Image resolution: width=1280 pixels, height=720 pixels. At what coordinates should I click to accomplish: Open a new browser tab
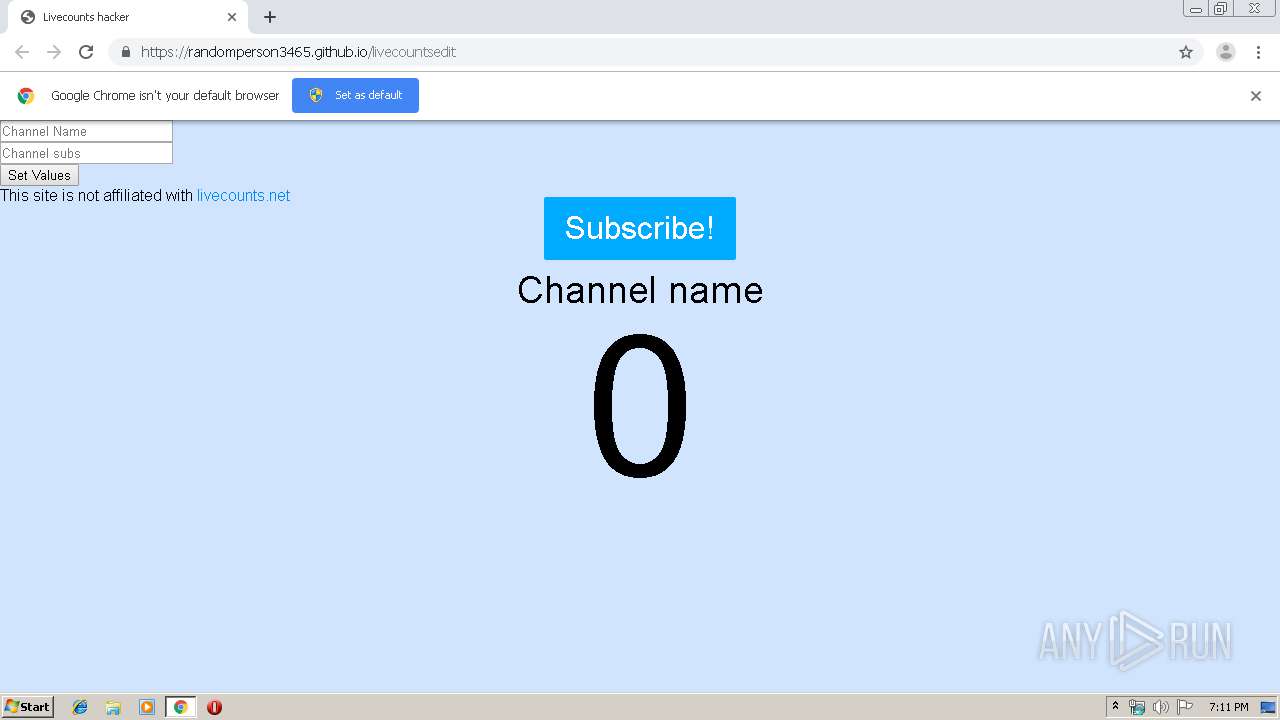270,17
